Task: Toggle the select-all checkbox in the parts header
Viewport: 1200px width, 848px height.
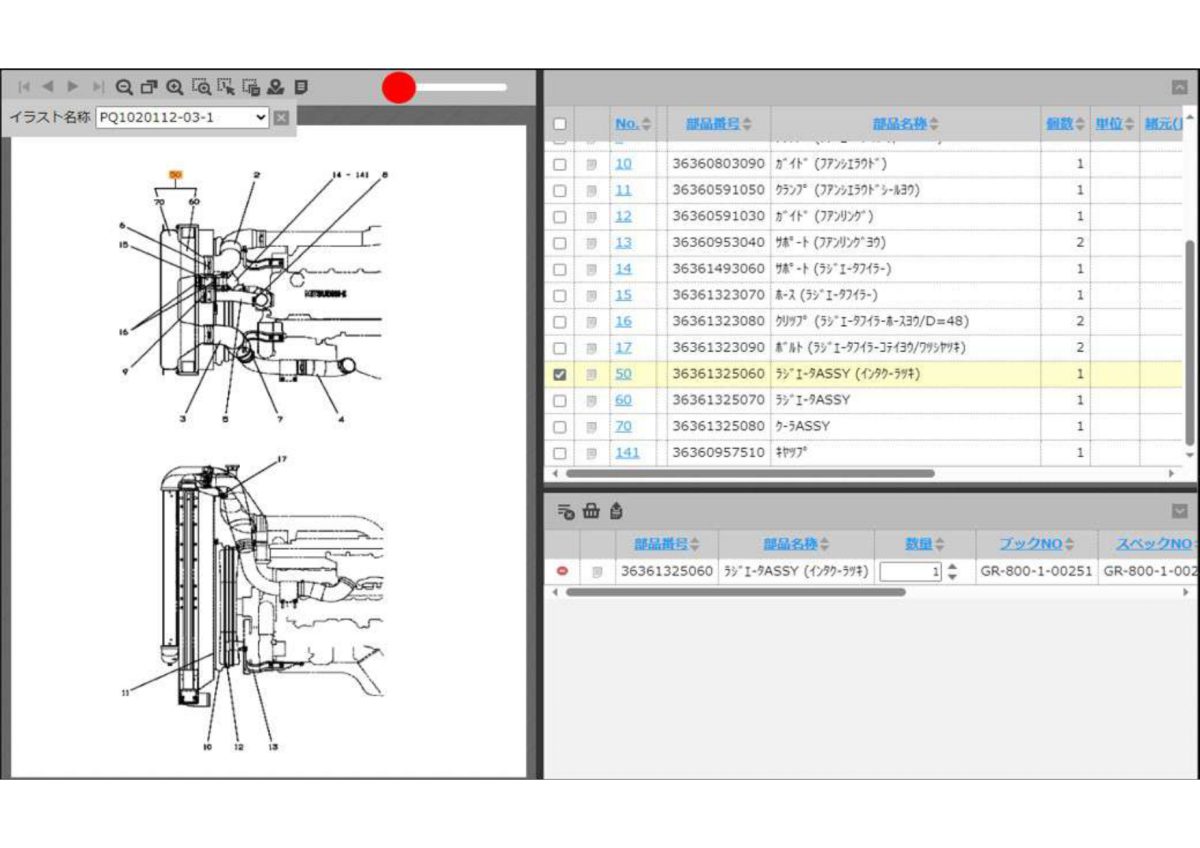Action: (x=560, y=124)
